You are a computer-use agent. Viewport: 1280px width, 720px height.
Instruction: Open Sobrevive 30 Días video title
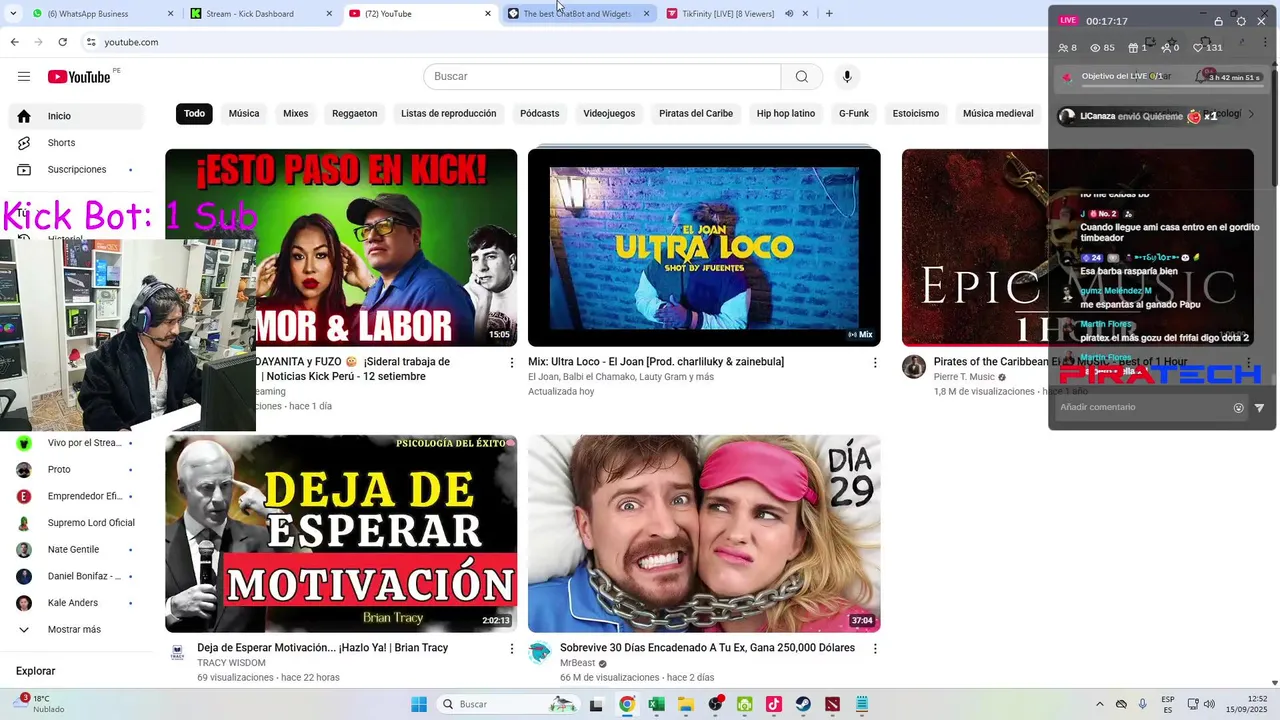(x=707, y=648)
